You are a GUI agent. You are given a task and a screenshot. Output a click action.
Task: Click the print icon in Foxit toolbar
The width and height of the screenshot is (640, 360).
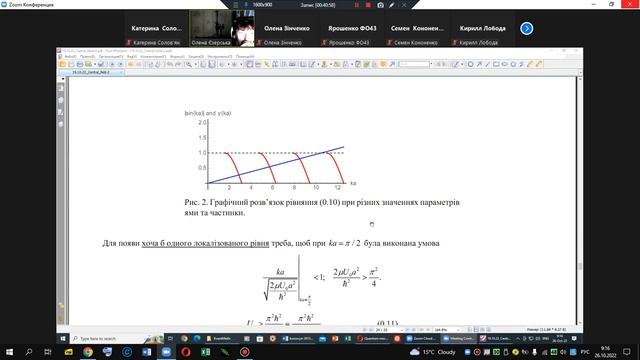click(80, 64)
